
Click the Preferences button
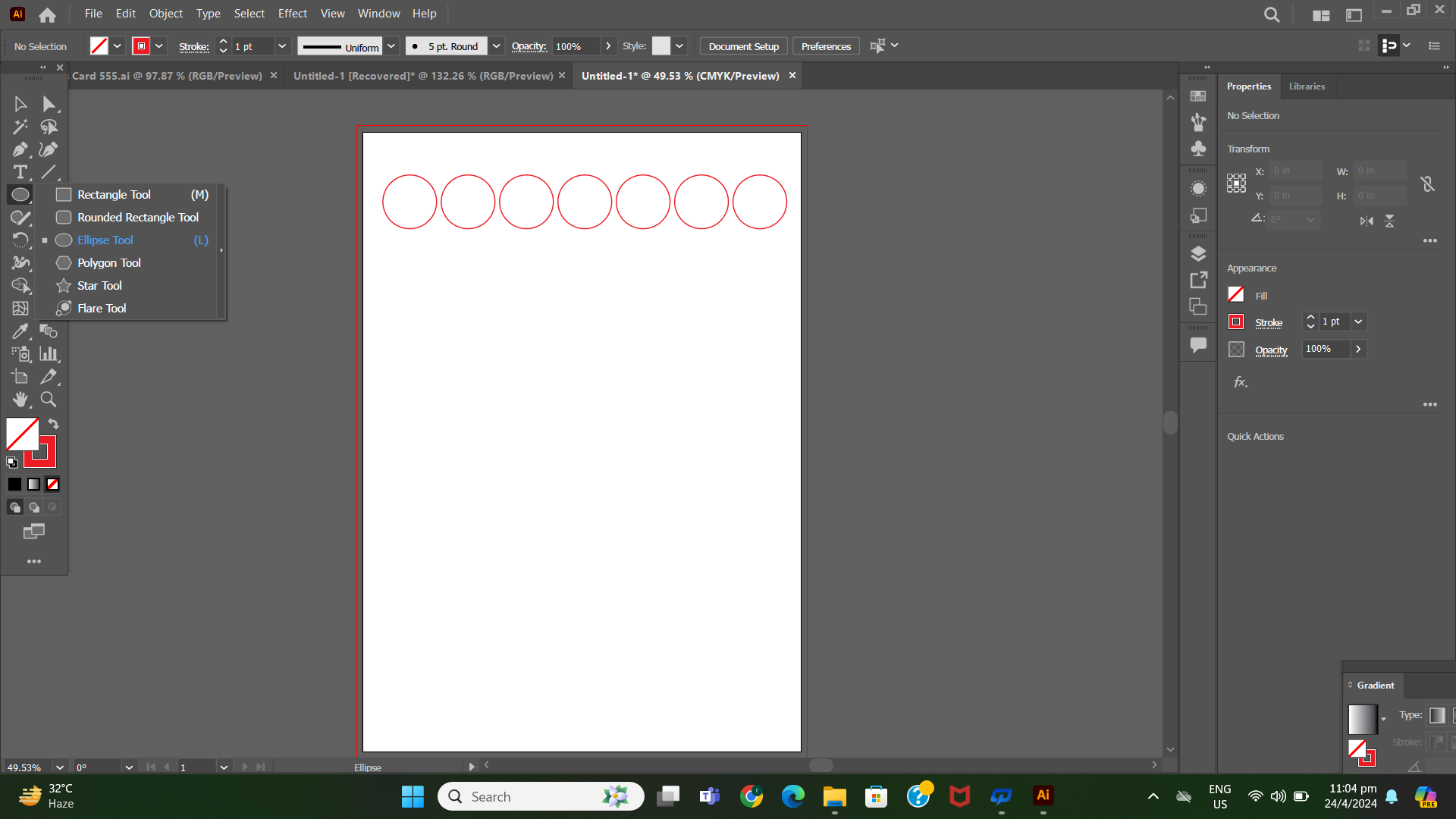coord(826,46)
